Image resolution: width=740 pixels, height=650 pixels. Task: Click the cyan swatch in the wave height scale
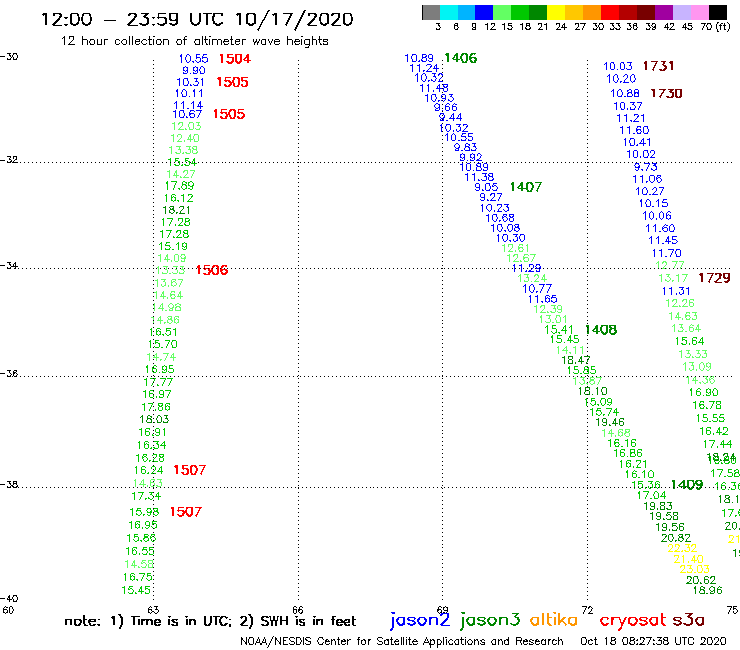pos(449,12)
